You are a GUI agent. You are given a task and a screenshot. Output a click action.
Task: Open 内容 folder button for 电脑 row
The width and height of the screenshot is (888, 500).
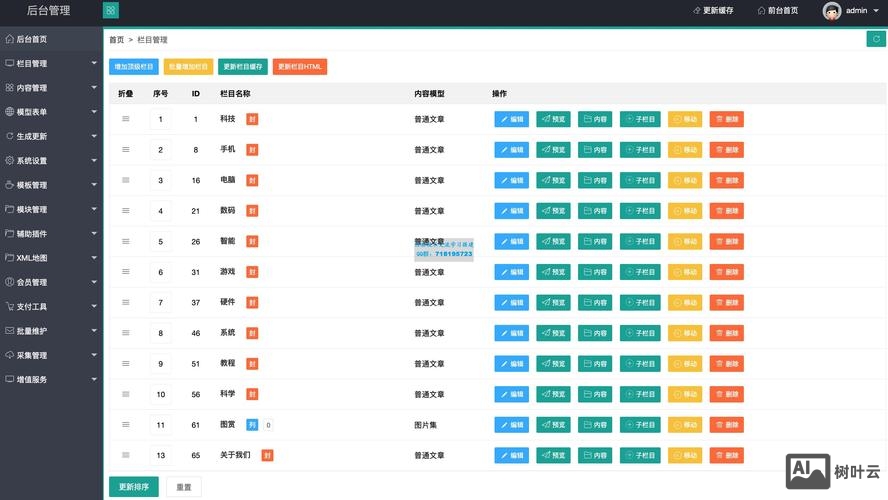(595, 181)
